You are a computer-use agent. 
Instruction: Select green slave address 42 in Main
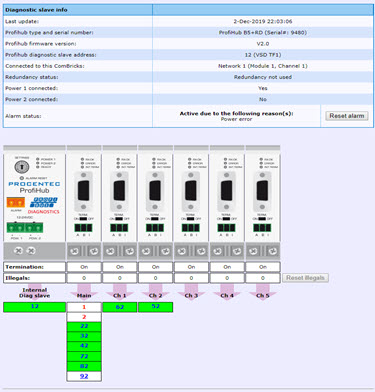pos(84,346)
